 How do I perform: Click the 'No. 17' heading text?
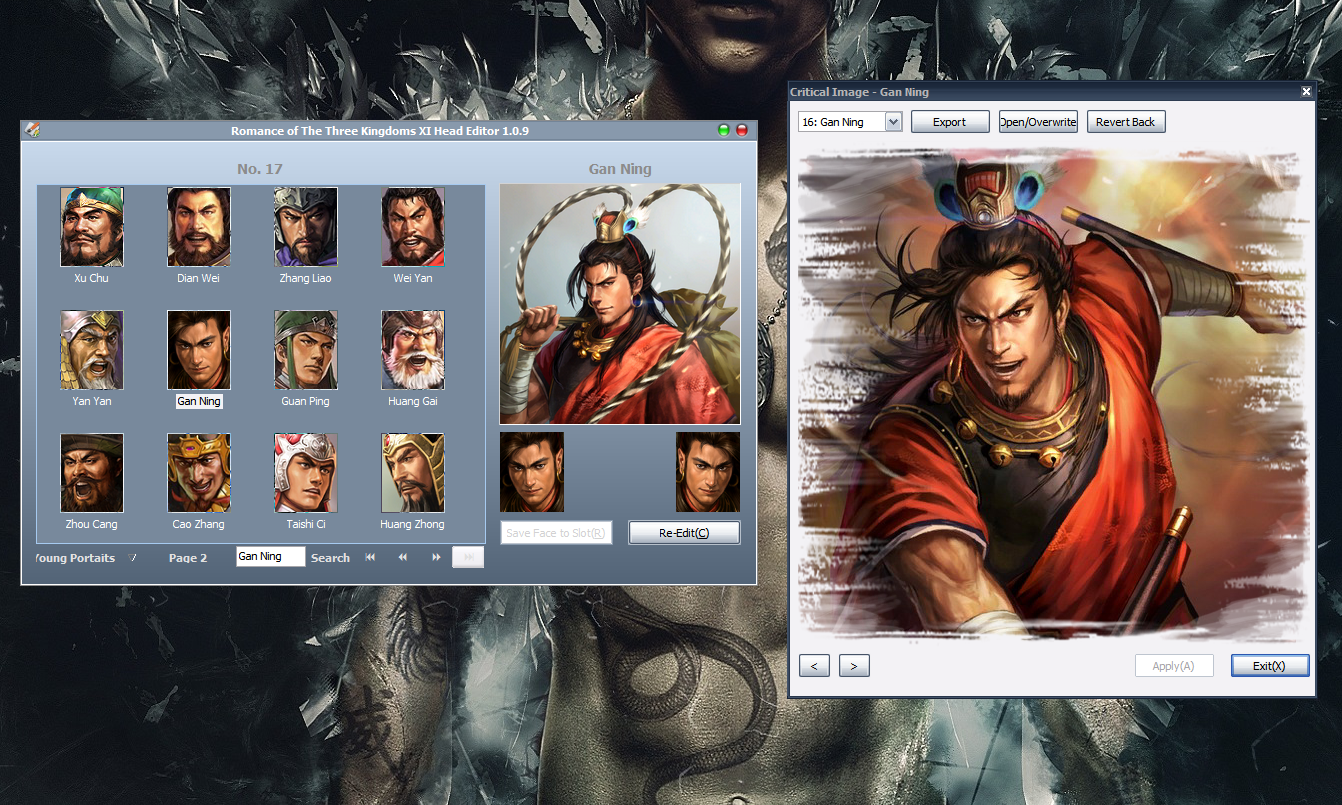[x=260, y=169]
